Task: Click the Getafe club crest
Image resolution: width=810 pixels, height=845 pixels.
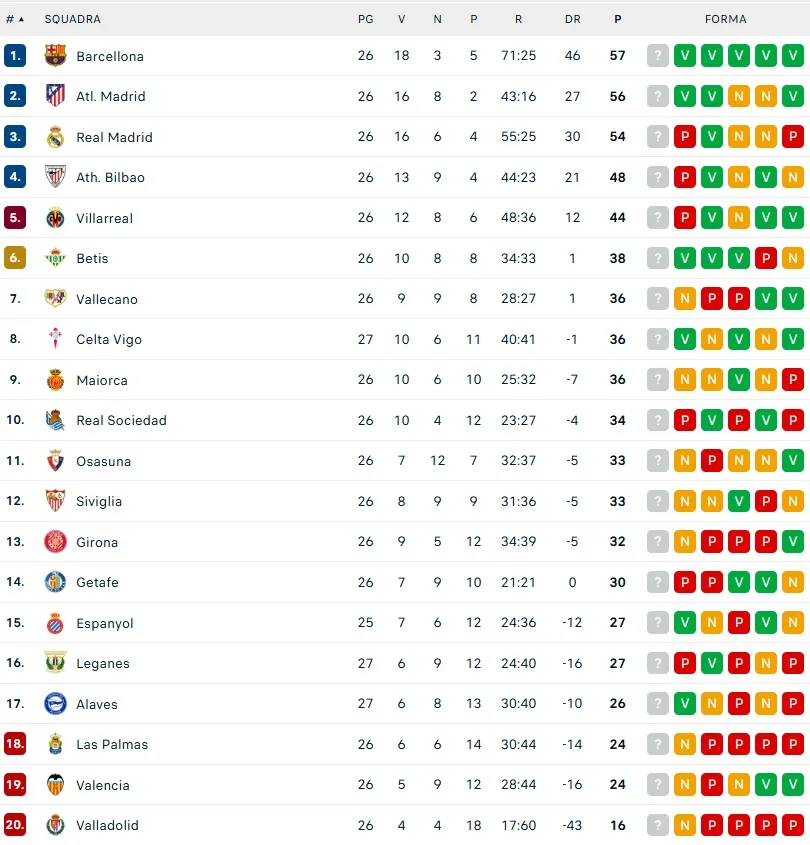Action: [x=55, y=582]
